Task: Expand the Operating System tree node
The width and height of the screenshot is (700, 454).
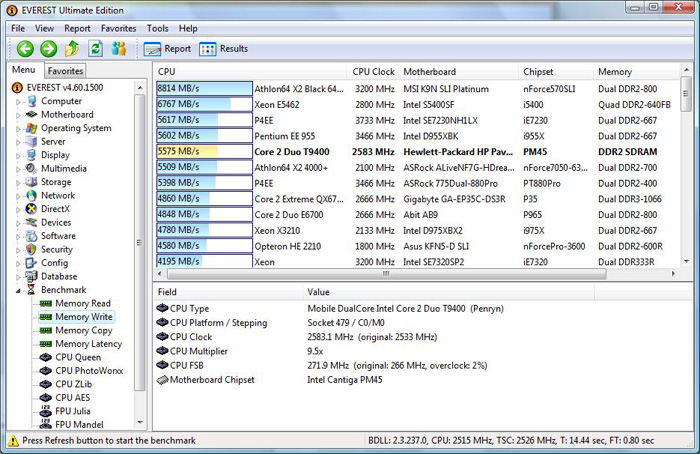Action: [18, 129]
